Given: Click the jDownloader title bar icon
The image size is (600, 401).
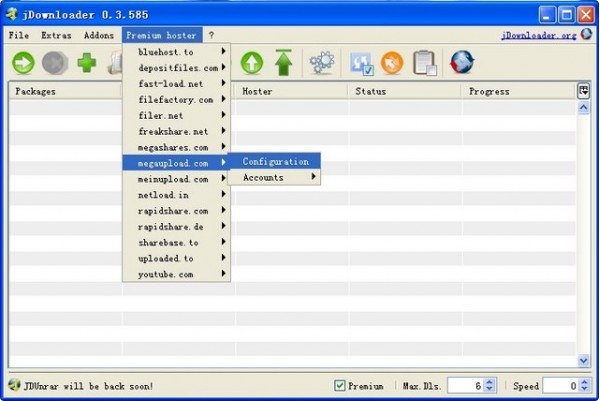Looking at the screenshot, I should click(x=12, y=14).
